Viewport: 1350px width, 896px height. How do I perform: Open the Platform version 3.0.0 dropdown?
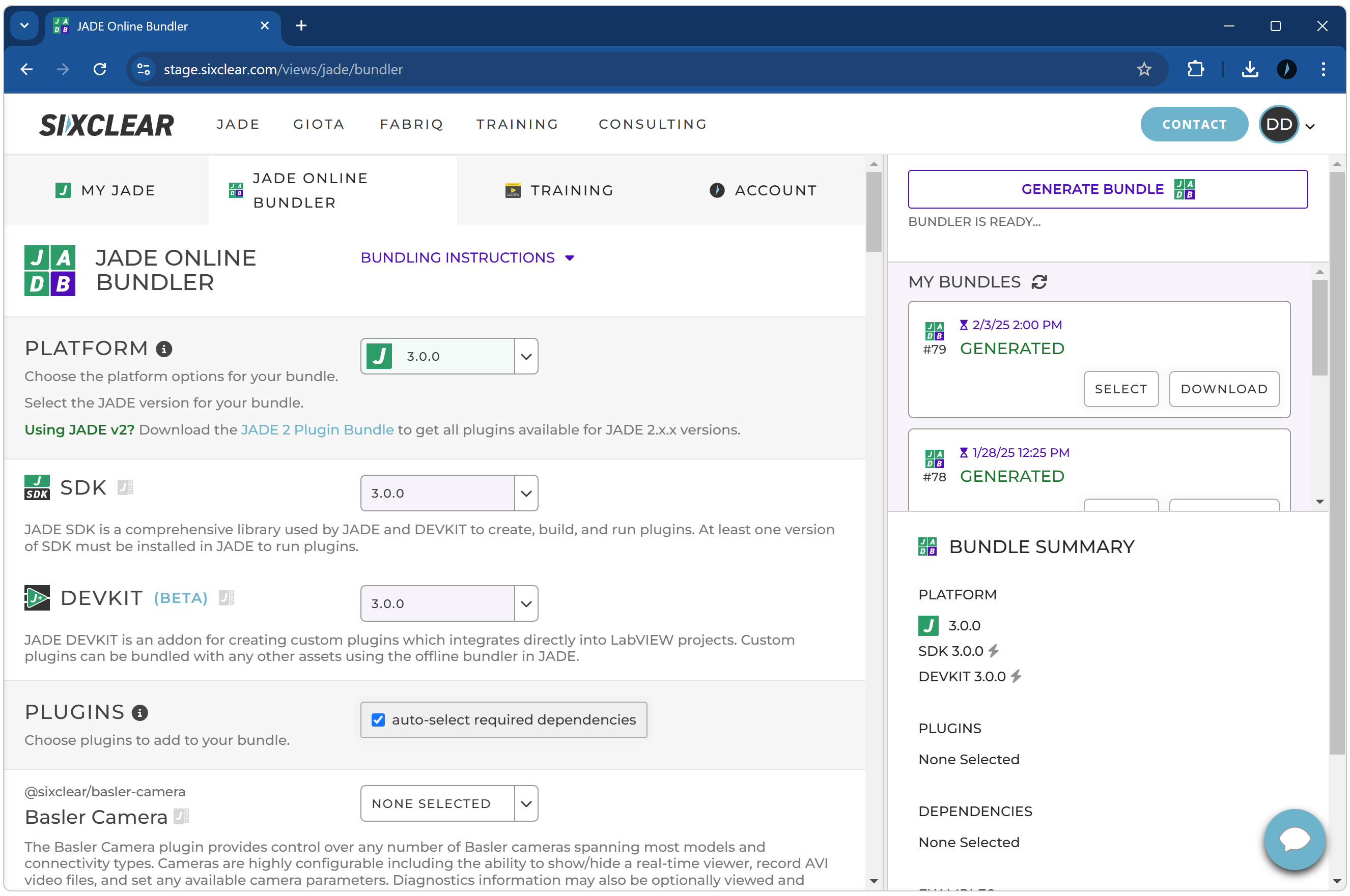point(448,356)
